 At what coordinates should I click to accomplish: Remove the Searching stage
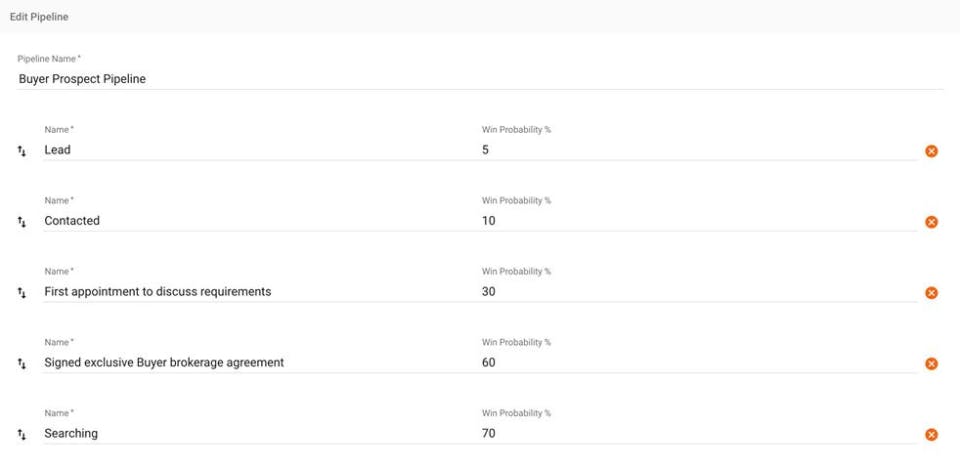coord(931,434)
